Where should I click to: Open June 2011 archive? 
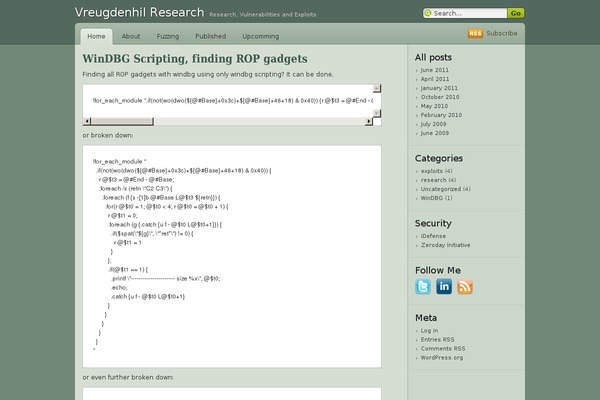[x=435, y=70]
